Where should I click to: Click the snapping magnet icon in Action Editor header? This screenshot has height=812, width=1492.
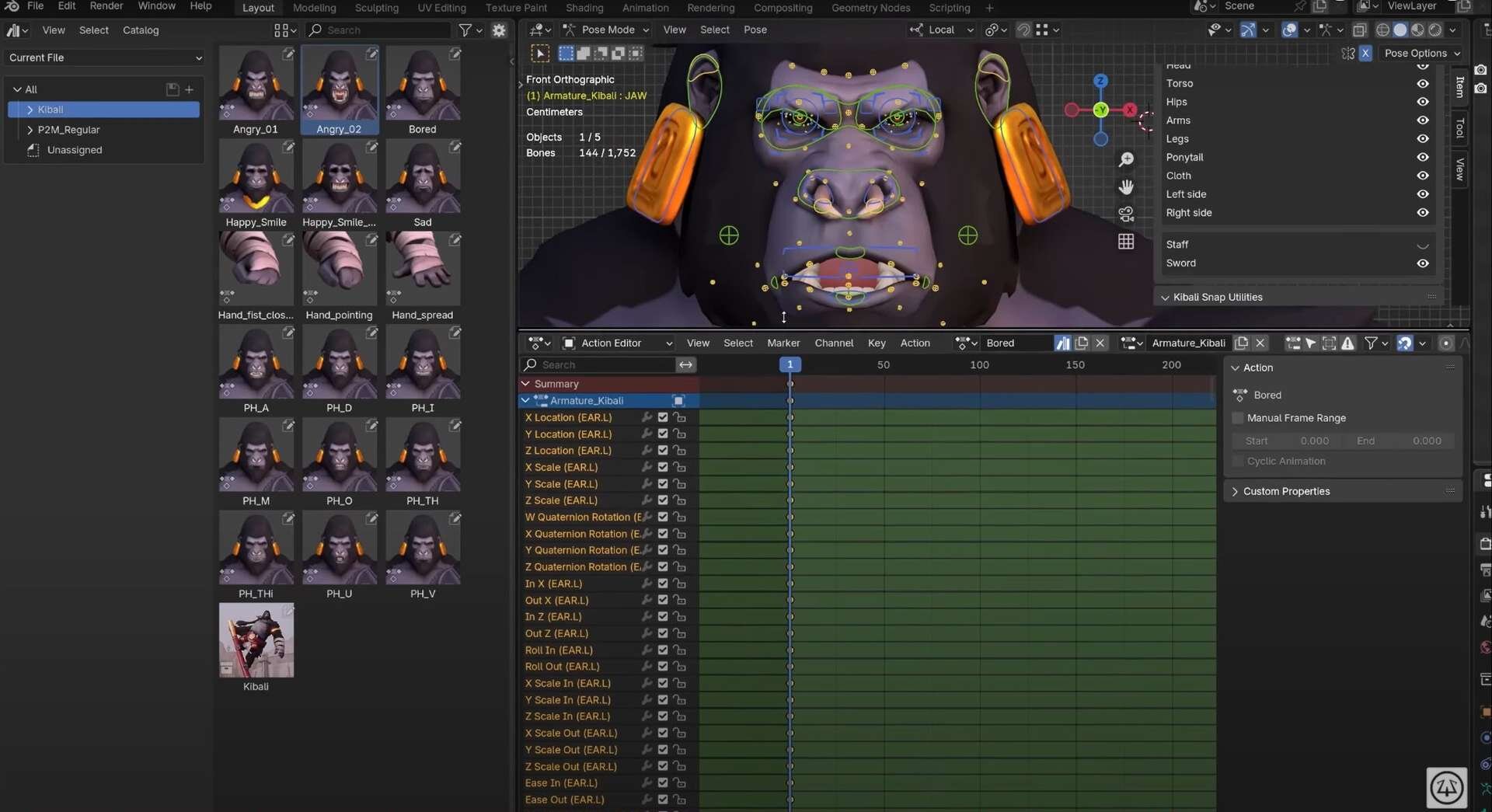(1404, 343)
